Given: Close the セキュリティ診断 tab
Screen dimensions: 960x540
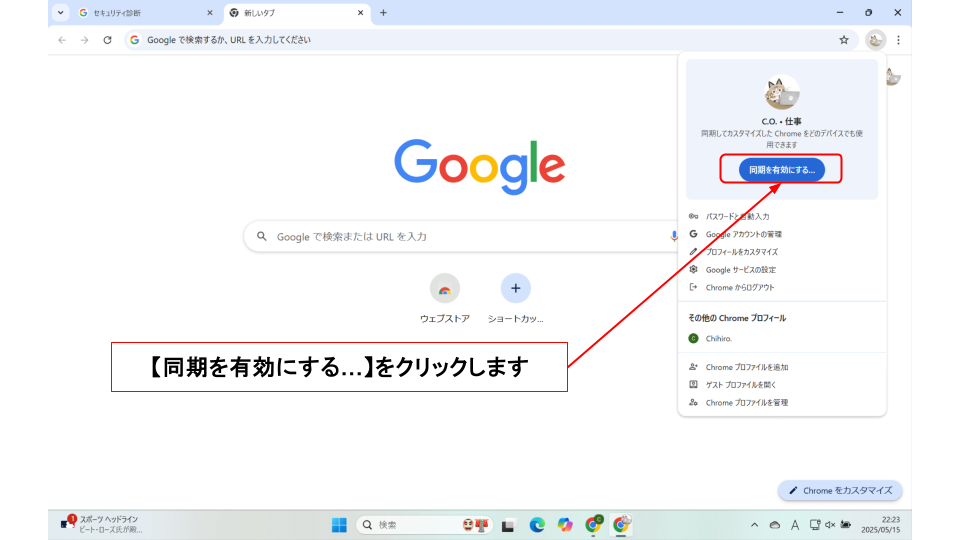Looking at the screenshot, I should pyautogui.click(x=210, y=13).
